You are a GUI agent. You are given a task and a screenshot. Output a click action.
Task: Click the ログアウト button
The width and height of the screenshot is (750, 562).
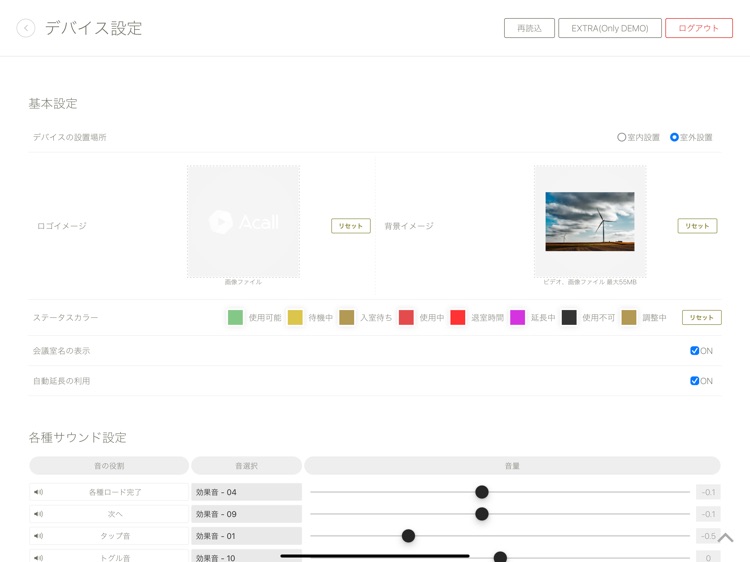pyautogui.click(x=699, y=28)
